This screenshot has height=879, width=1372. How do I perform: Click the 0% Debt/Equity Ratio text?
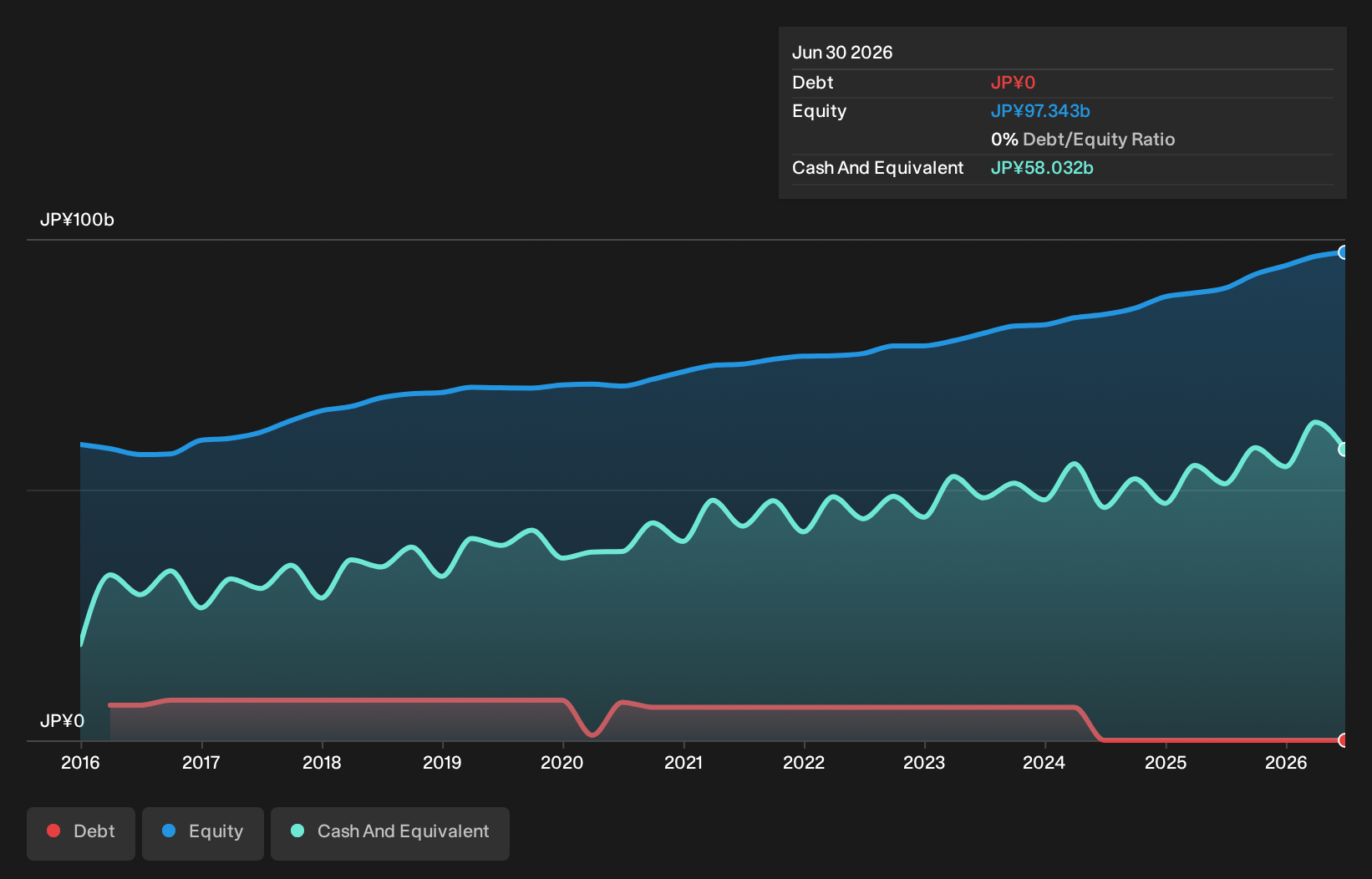point(1083,140)
